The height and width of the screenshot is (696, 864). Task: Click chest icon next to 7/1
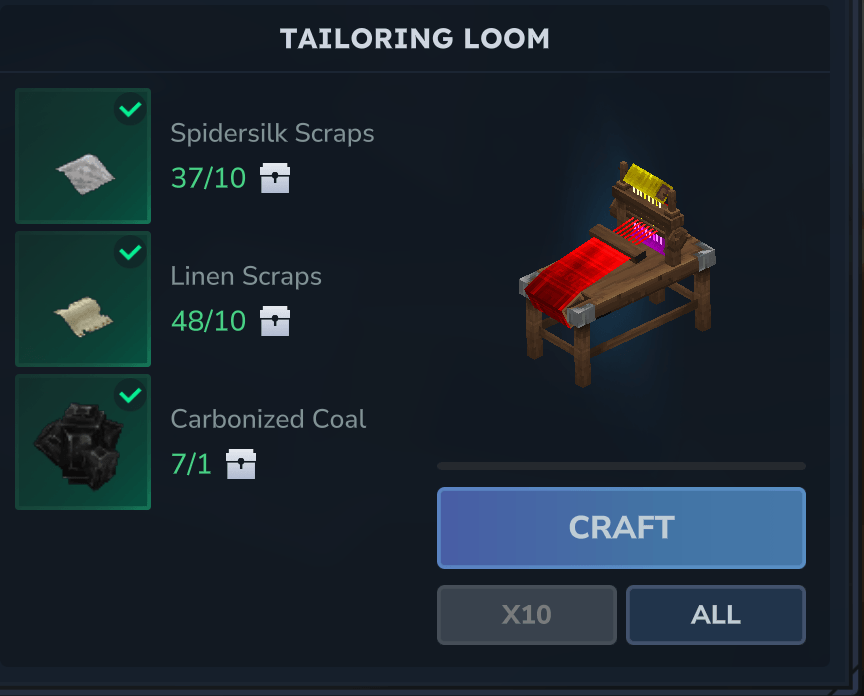point(241,464)
